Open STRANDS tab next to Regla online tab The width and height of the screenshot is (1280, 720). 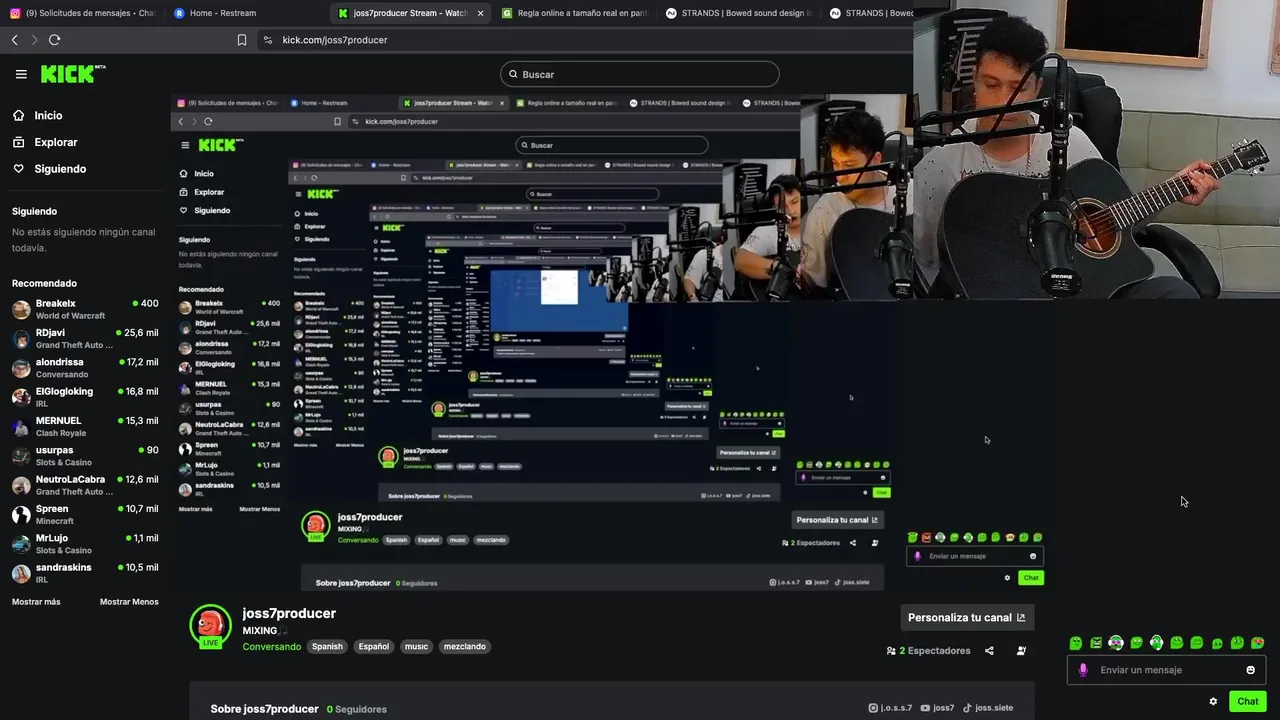click(x=738, y=13)
